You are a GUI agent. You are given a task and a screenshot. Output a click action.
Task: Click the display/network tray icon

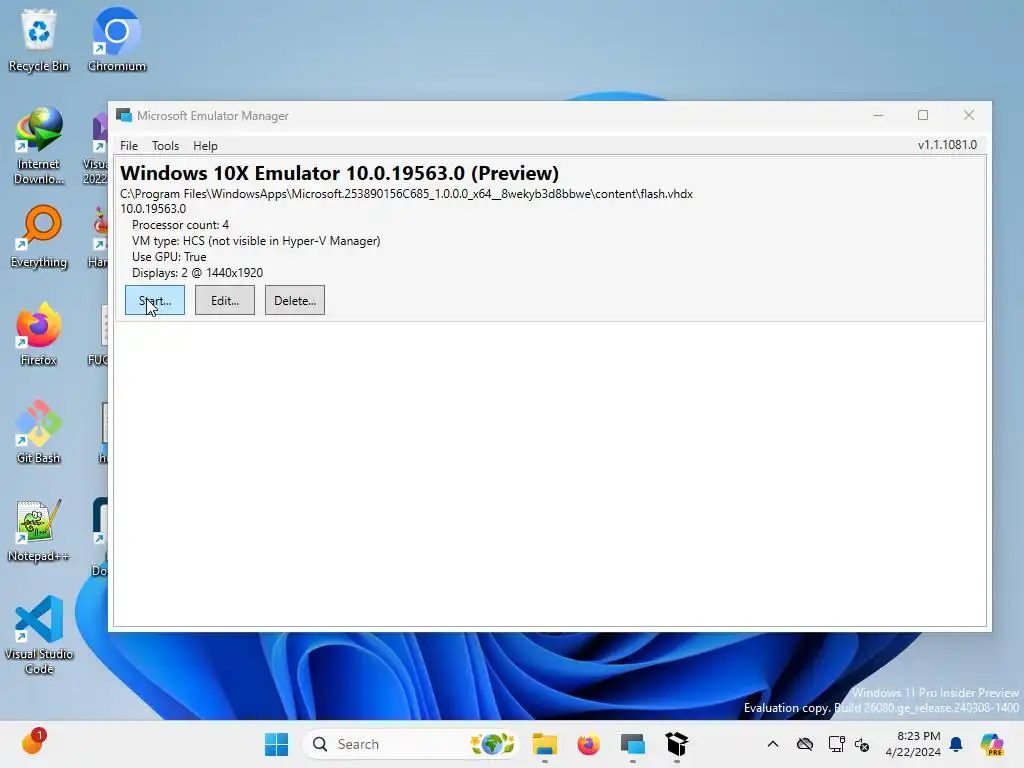coord(836,744)
